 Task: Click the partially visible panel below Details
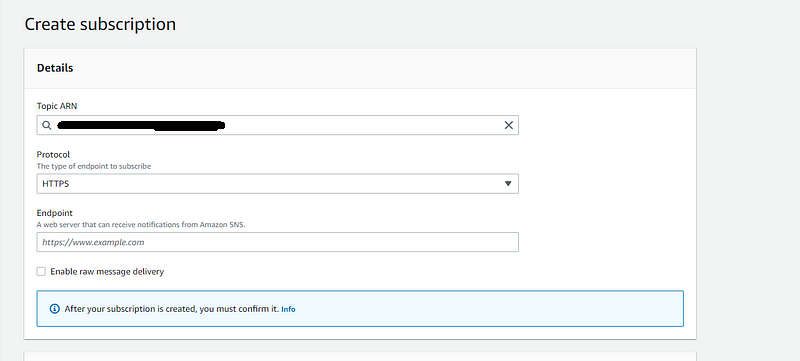360,356
